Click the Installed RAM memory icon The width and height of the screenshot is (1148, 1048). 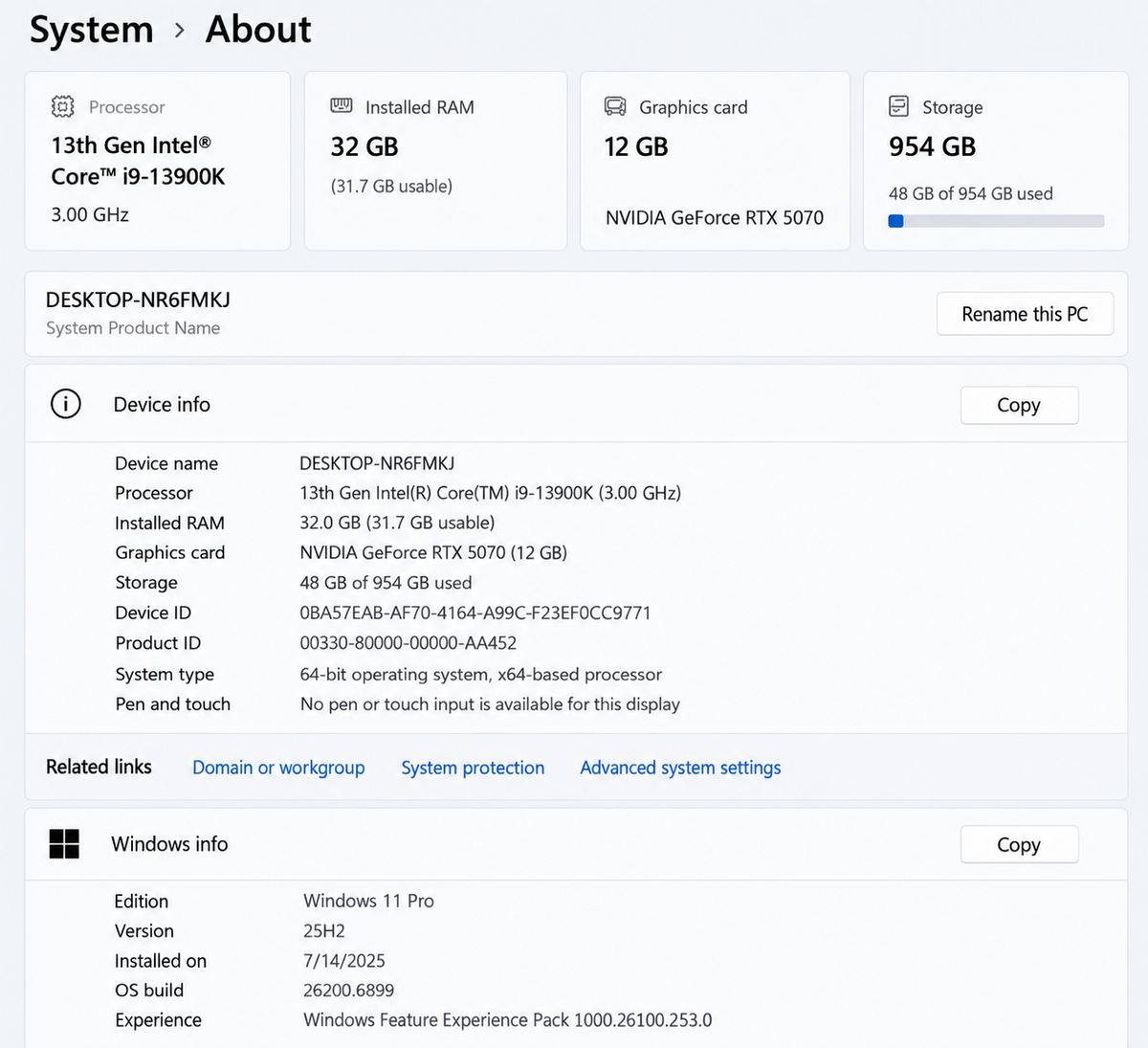click(342, 105)
